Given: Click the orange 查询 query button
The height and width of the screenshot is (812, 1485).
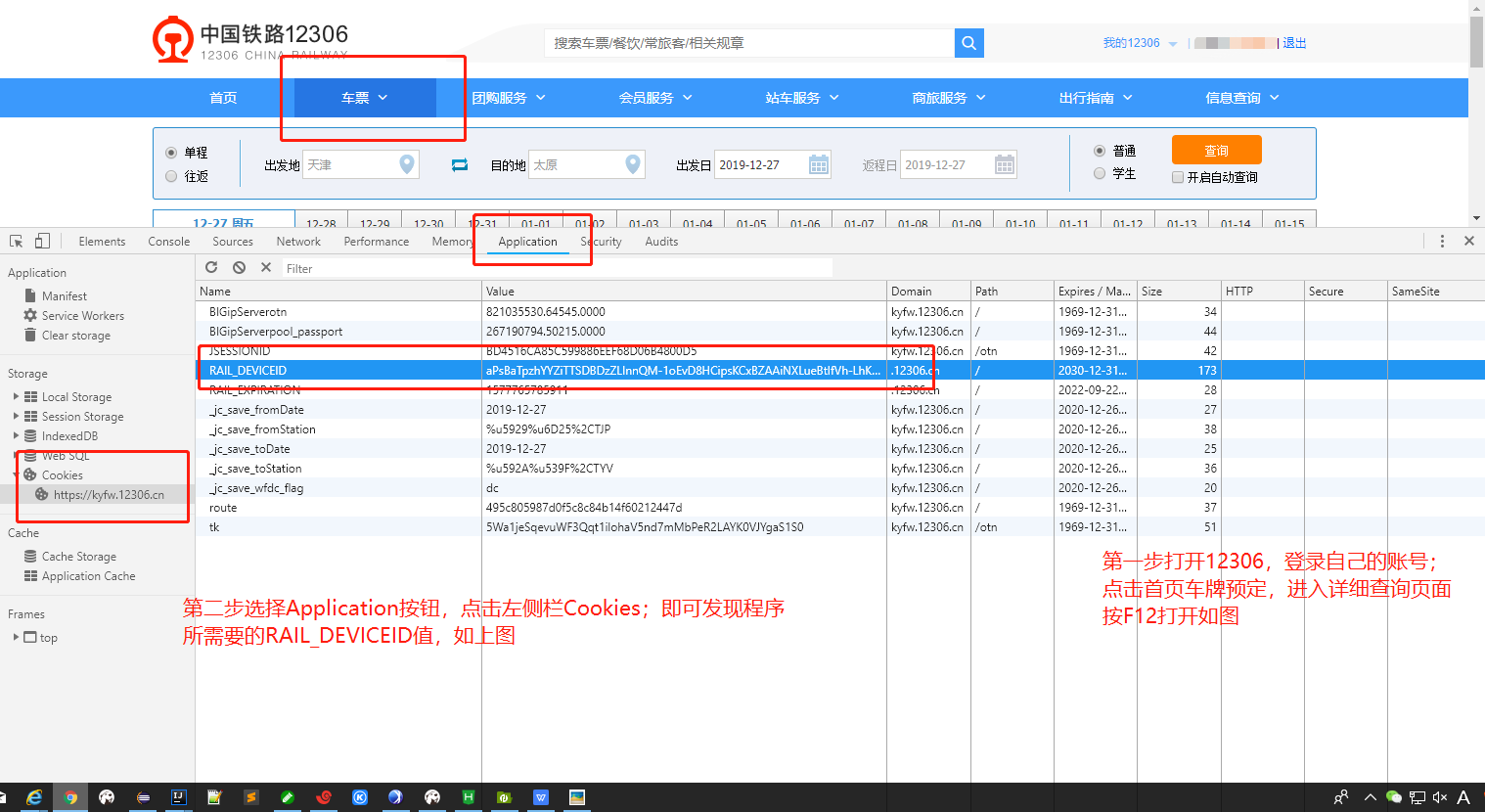Looking at the screenshot, I should click(1216, 150).
